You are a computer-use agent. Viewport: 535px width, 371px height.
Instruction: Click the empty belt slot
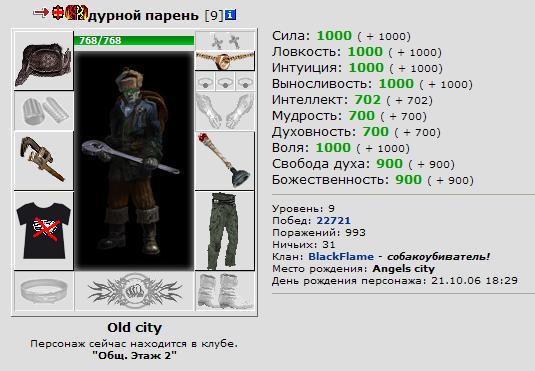coord(44,291)
